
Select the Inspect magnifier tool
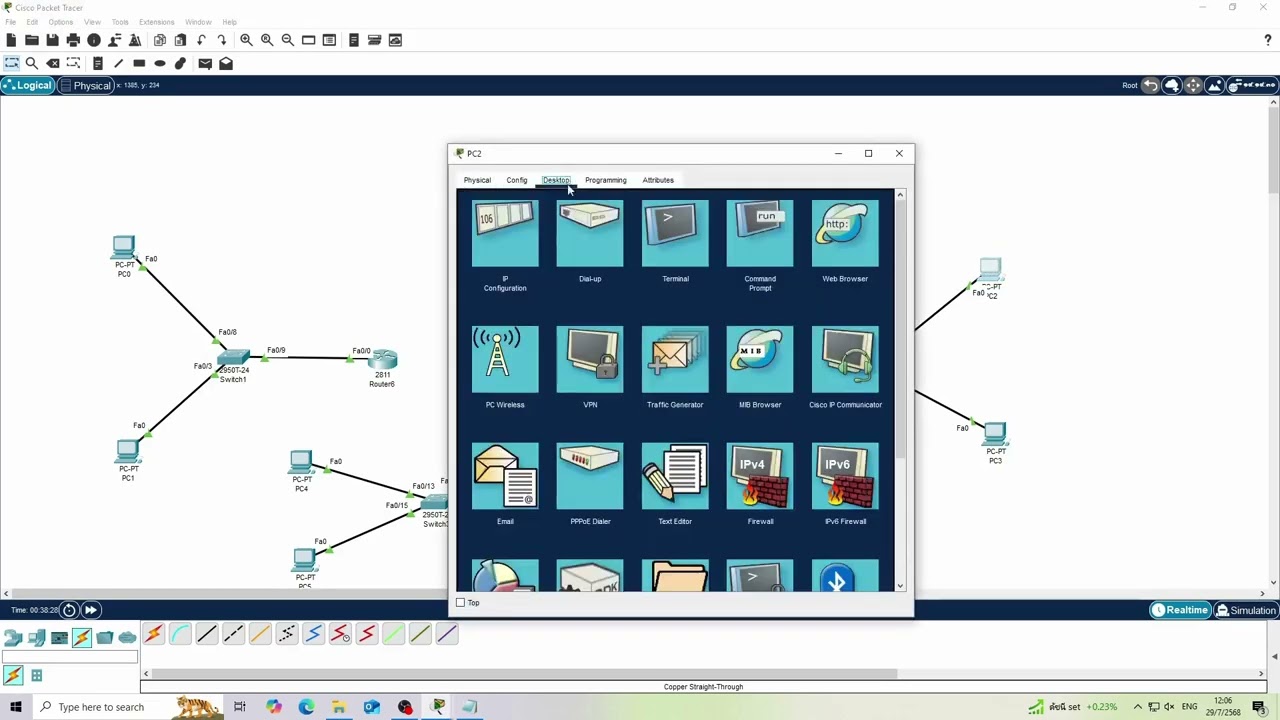point(32,63)
